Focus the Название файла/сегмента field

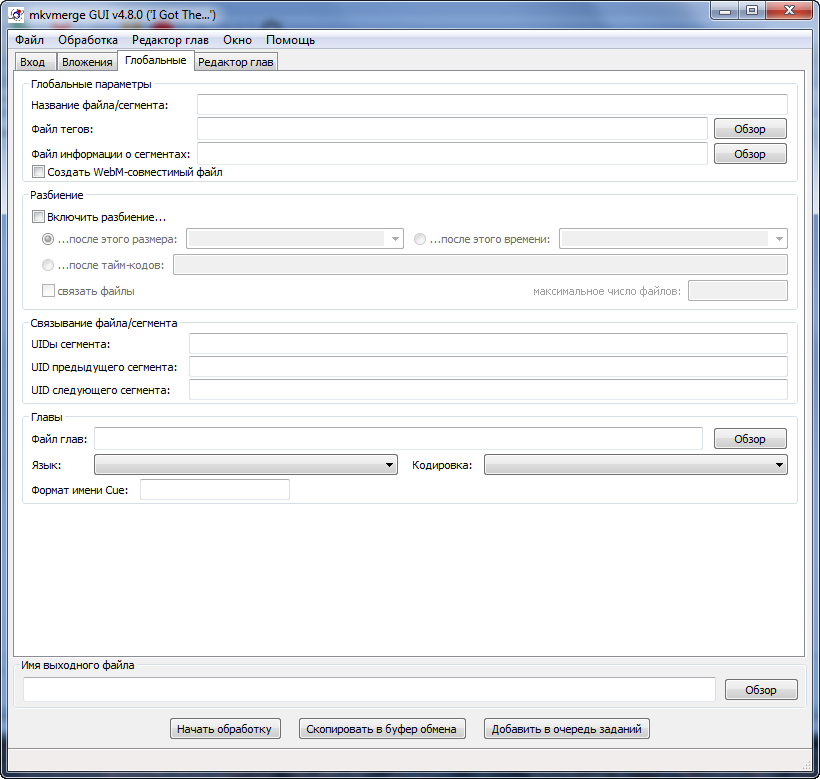[x=492, y=105]
